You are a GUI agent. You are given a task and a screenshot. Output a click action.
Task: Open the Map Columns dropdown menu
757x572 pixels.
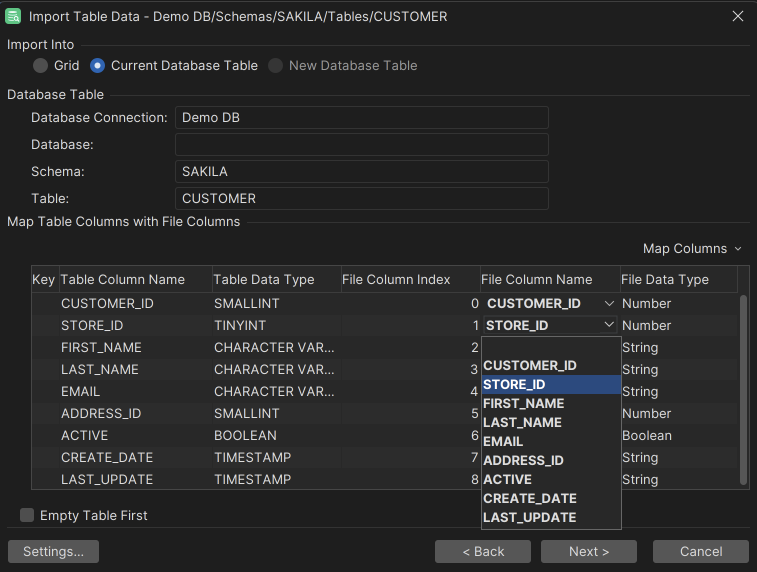pyautogui.click(x=692, y=248)
